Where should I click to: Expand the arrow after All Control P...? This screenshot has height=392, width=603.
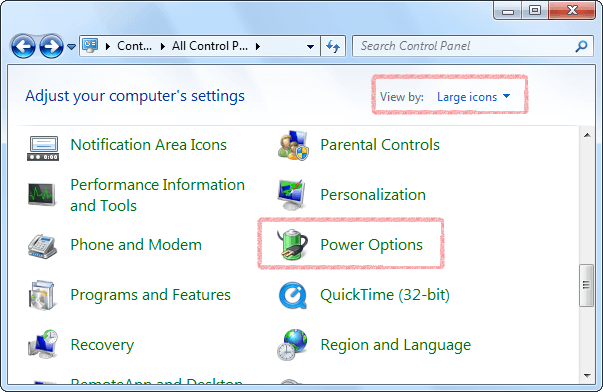click(x=258, y=47)
